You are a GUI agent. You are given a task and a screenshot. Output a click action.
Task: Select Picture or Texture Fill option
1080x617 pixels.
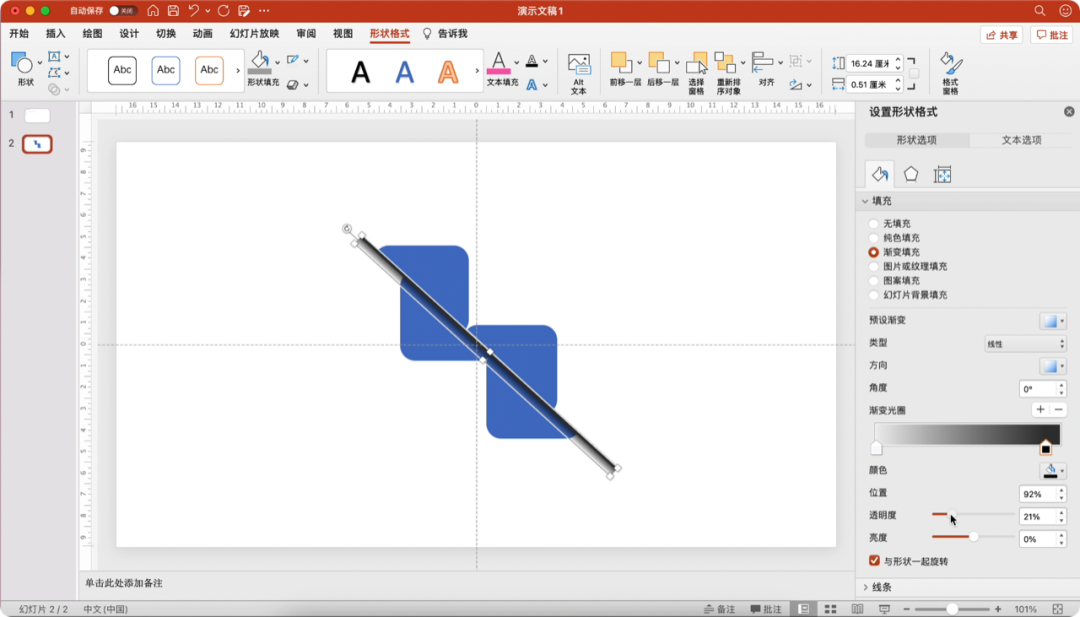tap(873, 266)
